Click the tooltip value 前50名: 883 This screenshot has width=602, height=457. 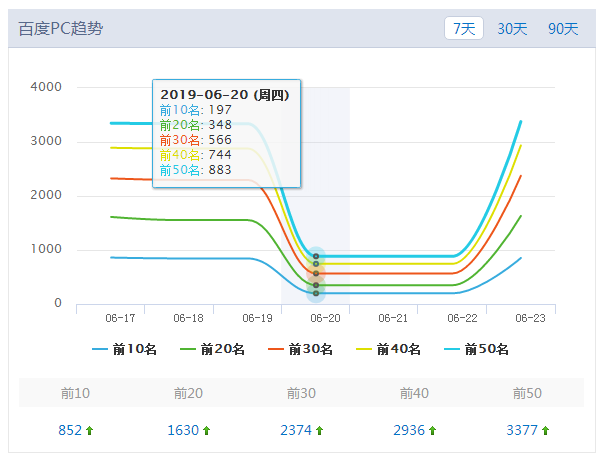196,170
